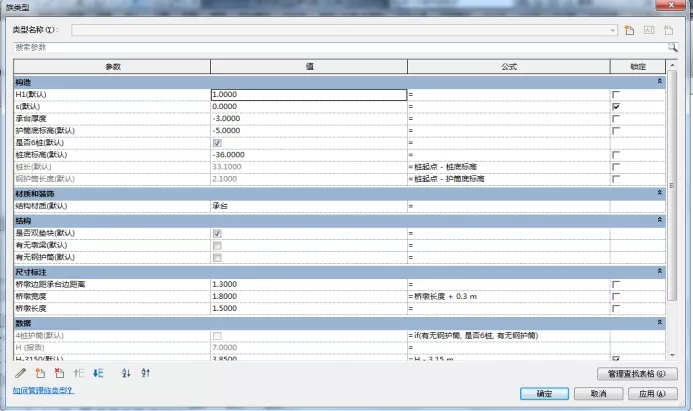Viewport: 693px width, 411px height.
Task: Click the Delete Parameter icon
Action: pos(59,373)
